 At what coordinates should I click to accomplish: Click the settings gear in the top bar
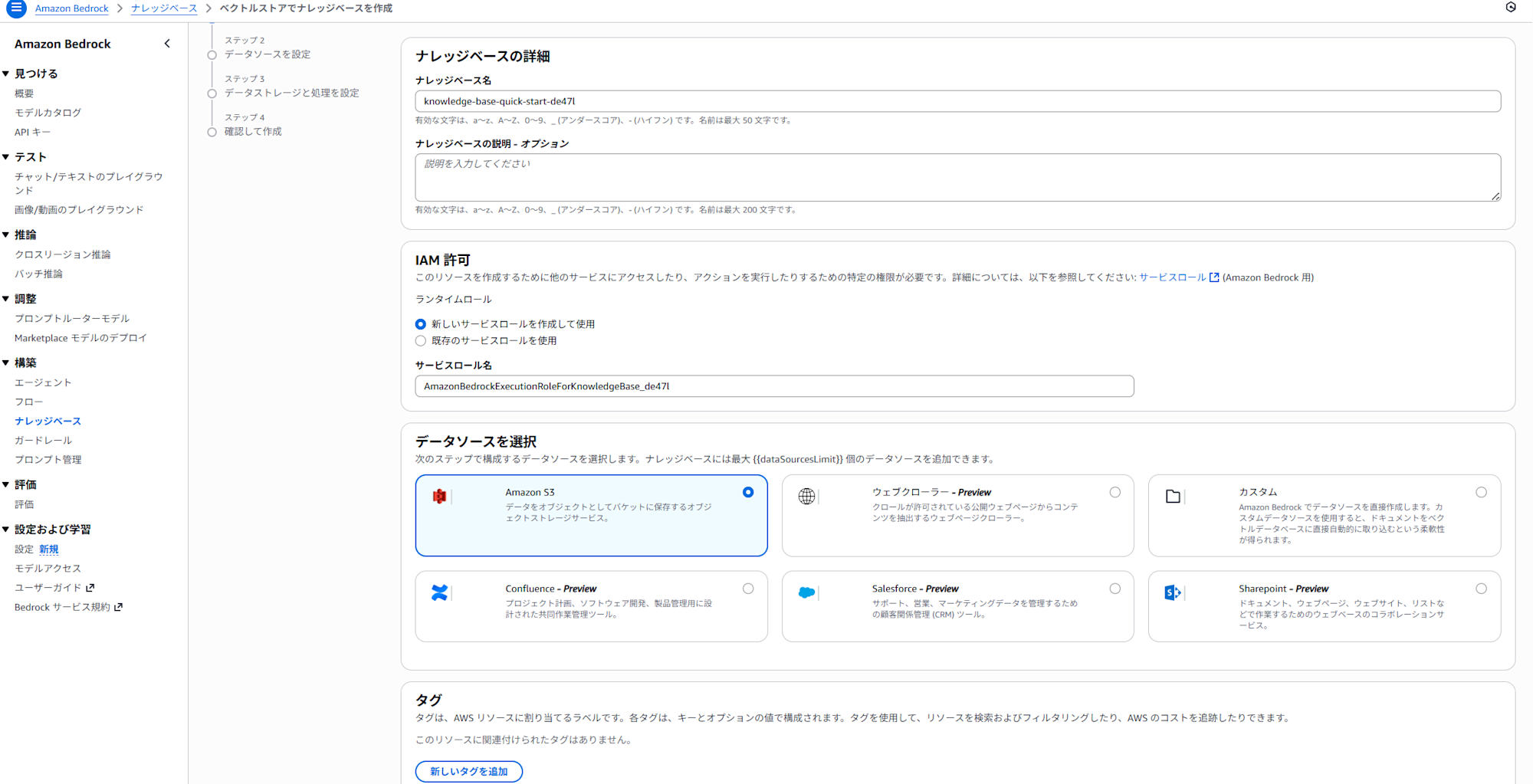click(1511, 7)
